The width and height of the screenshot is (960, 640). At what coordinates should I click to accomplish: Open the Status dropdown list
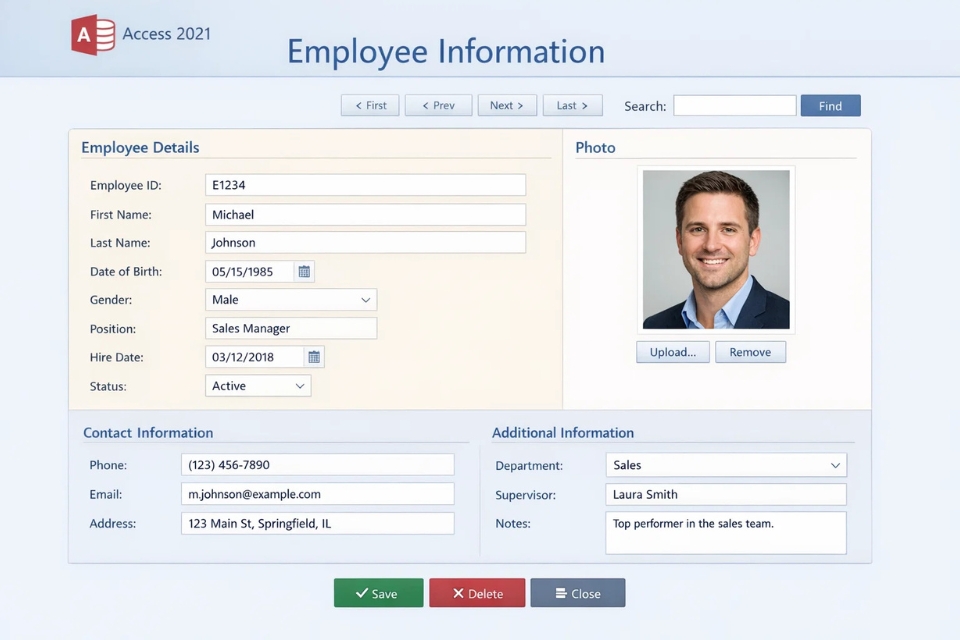299,386
